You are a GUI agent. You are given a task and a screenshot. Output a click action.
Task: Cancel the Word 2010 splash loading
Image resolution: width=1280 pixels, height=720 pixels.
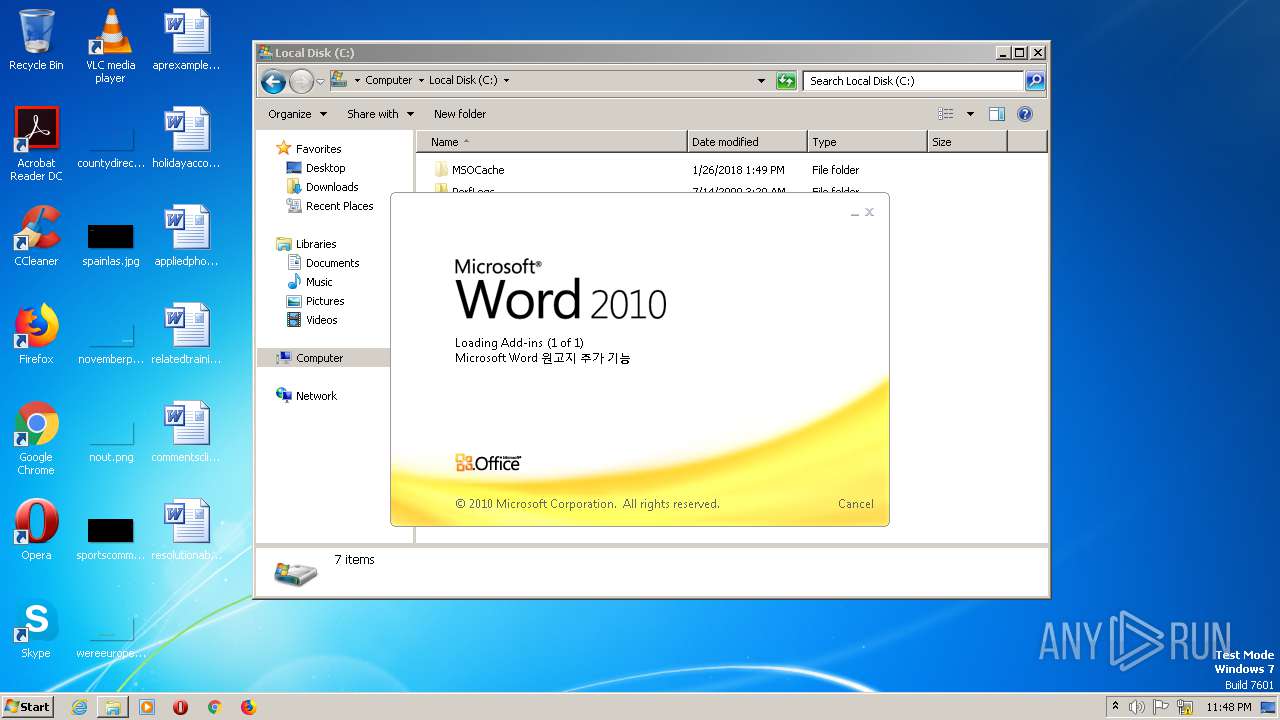point(856,504)
